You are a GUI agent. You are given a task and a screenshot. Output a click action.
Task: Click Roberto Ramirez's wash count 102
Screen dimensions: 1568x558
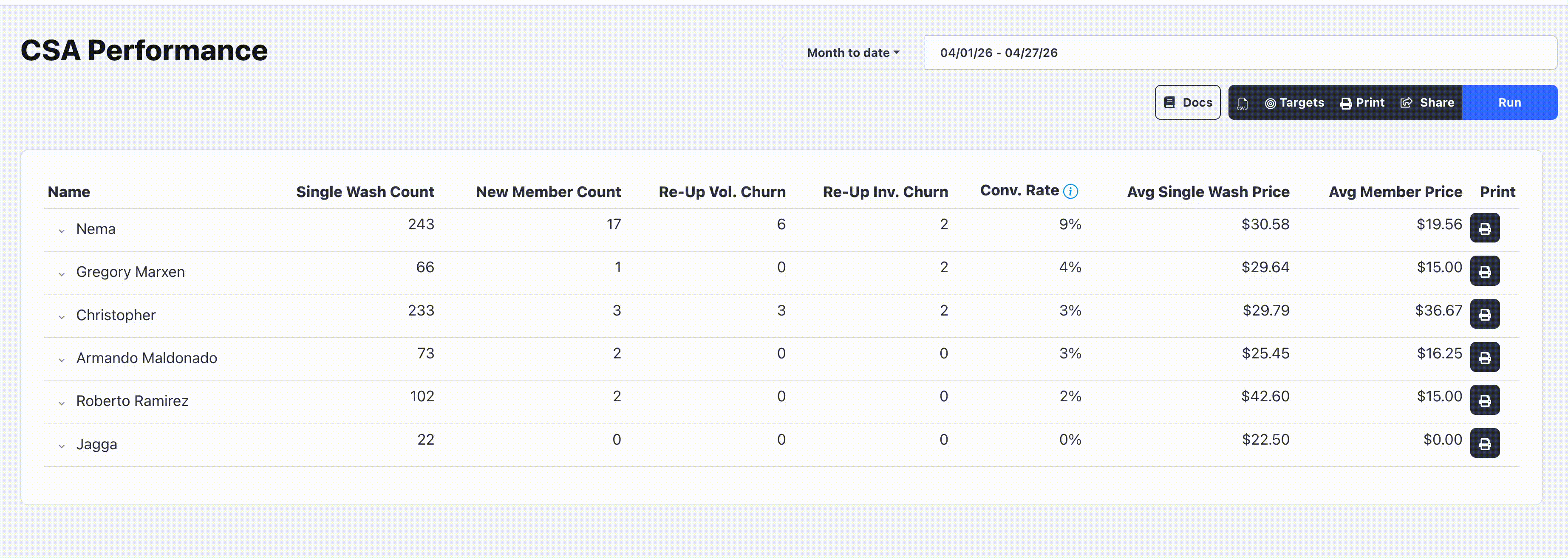pos(422,396)
